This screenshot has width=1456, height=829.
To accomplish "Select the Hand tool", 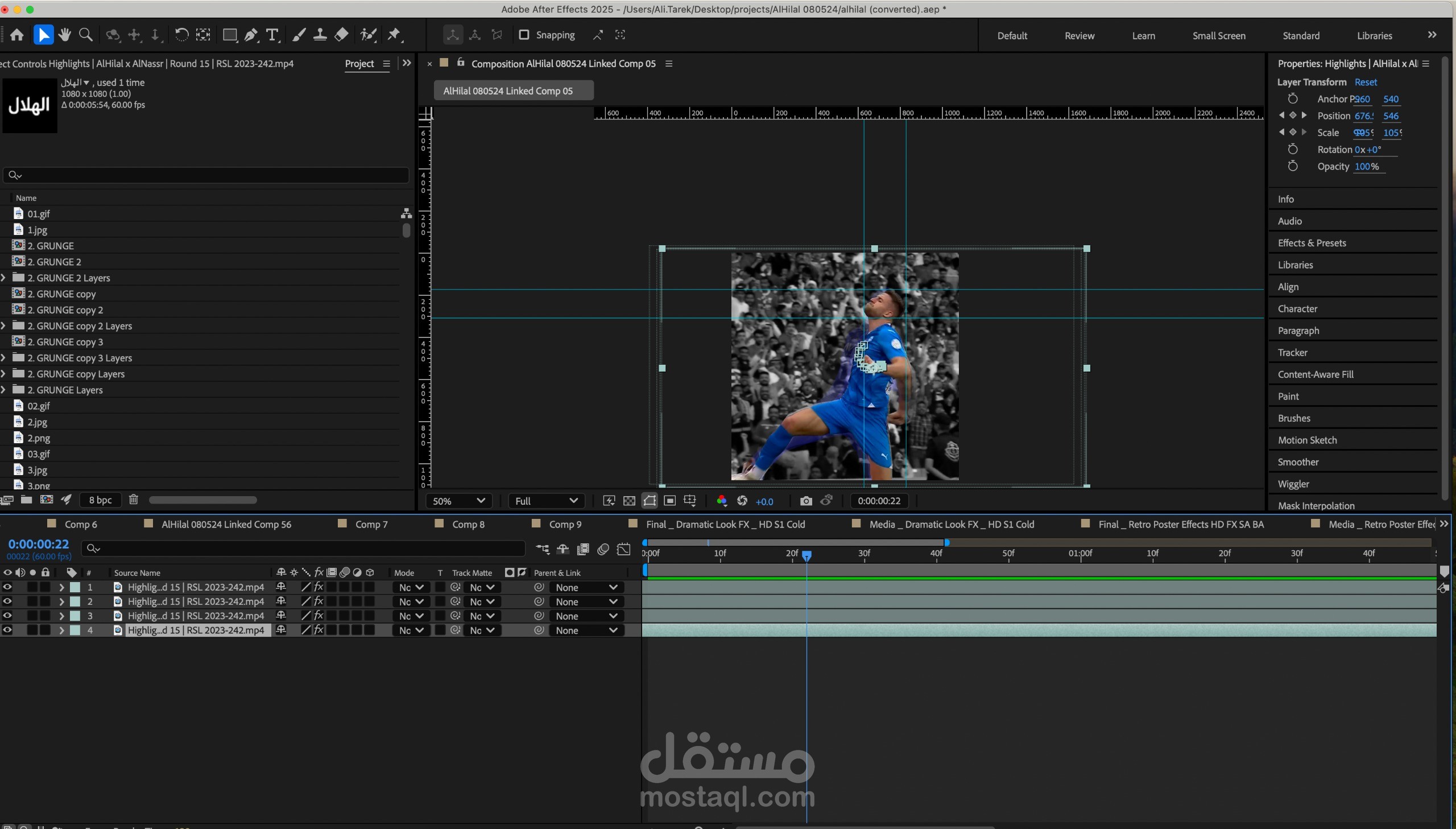I will point(64,35).
